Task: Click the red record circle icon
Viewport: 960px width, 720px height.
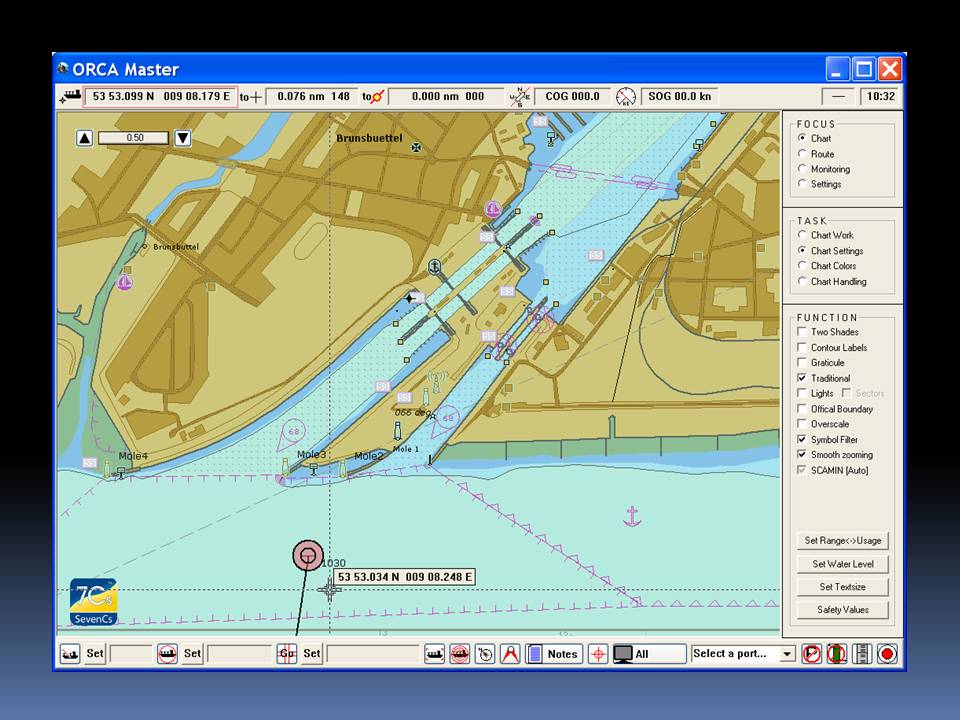Action: click(887, 654)
